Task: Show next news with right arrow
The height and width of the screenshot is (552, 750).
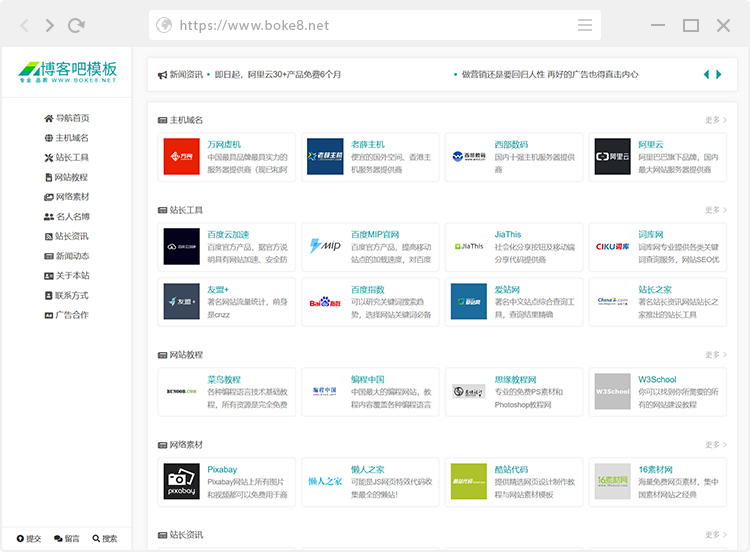Action: pos(718,74)
